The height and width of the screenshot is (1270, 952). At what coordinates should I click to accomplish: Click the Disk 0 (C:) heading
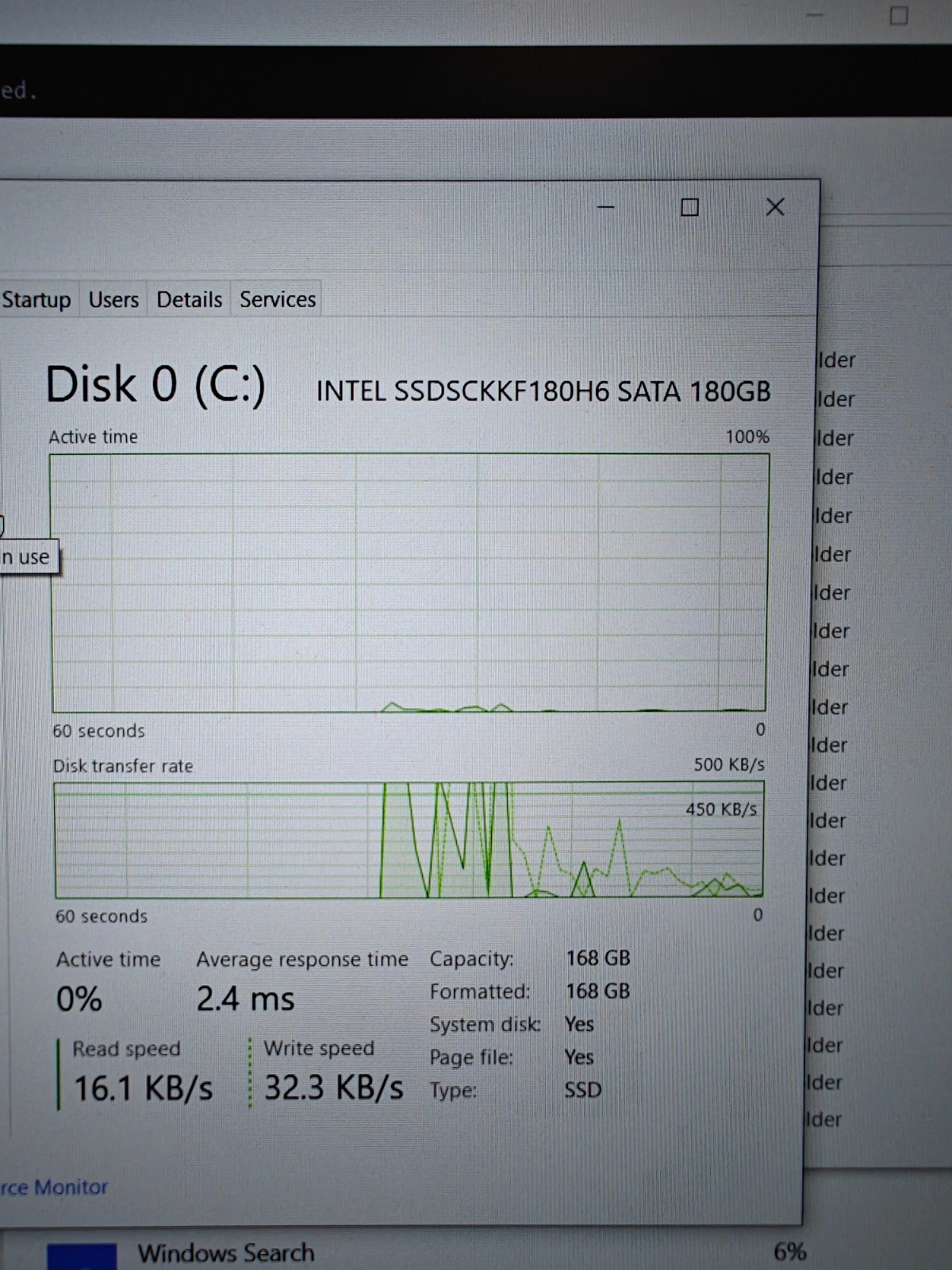[x=155, y=385]
